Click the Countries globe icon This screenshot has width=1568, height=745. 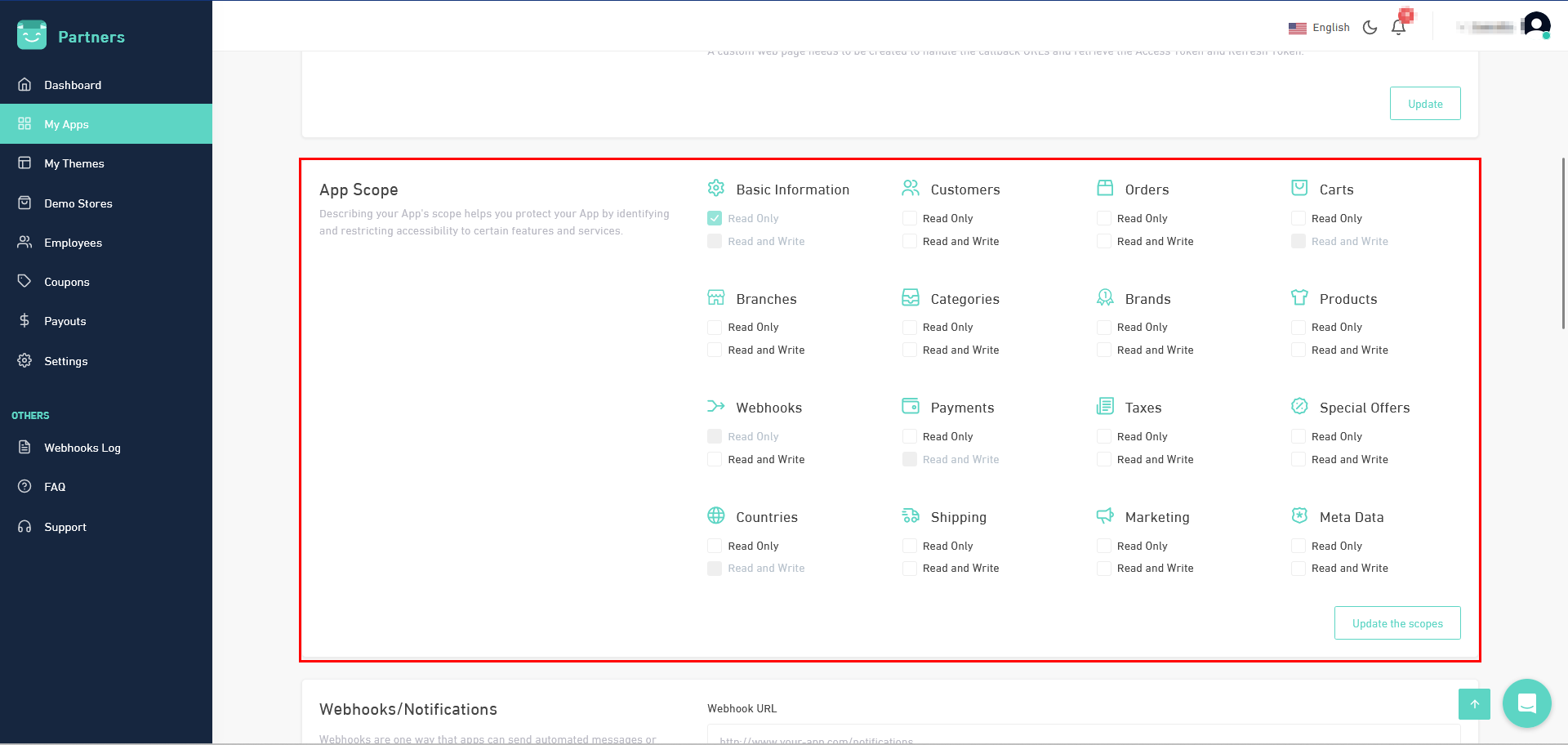(715, 515)
